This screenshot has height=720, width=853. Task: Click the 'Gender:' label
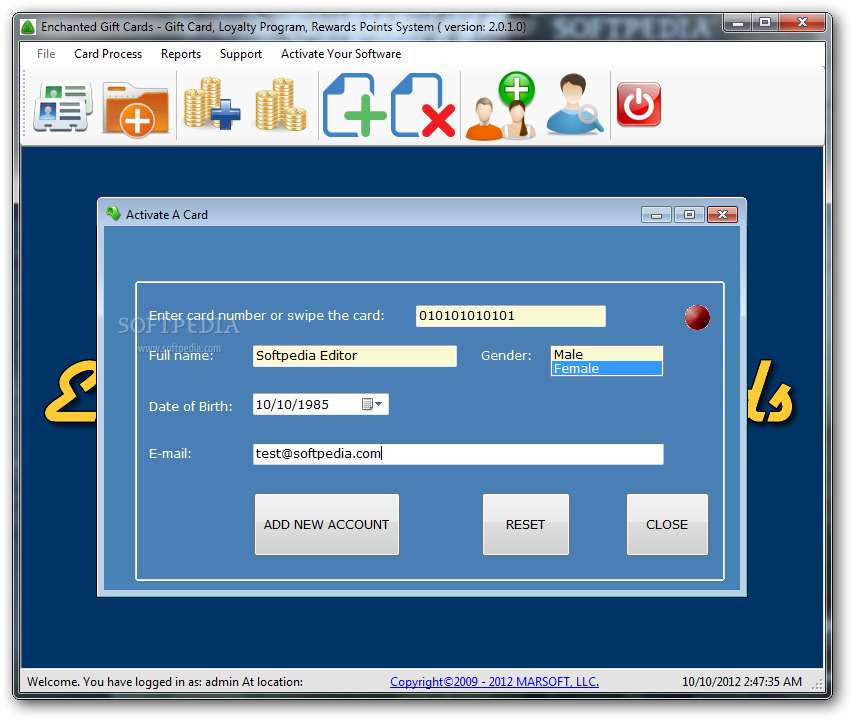(506, 356)
